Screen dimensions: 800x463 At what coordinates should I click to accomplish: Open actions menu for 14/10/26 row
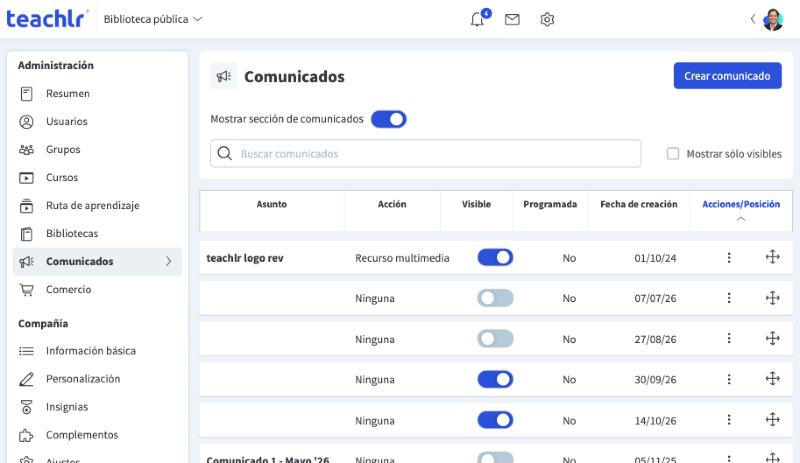[729, 420]
